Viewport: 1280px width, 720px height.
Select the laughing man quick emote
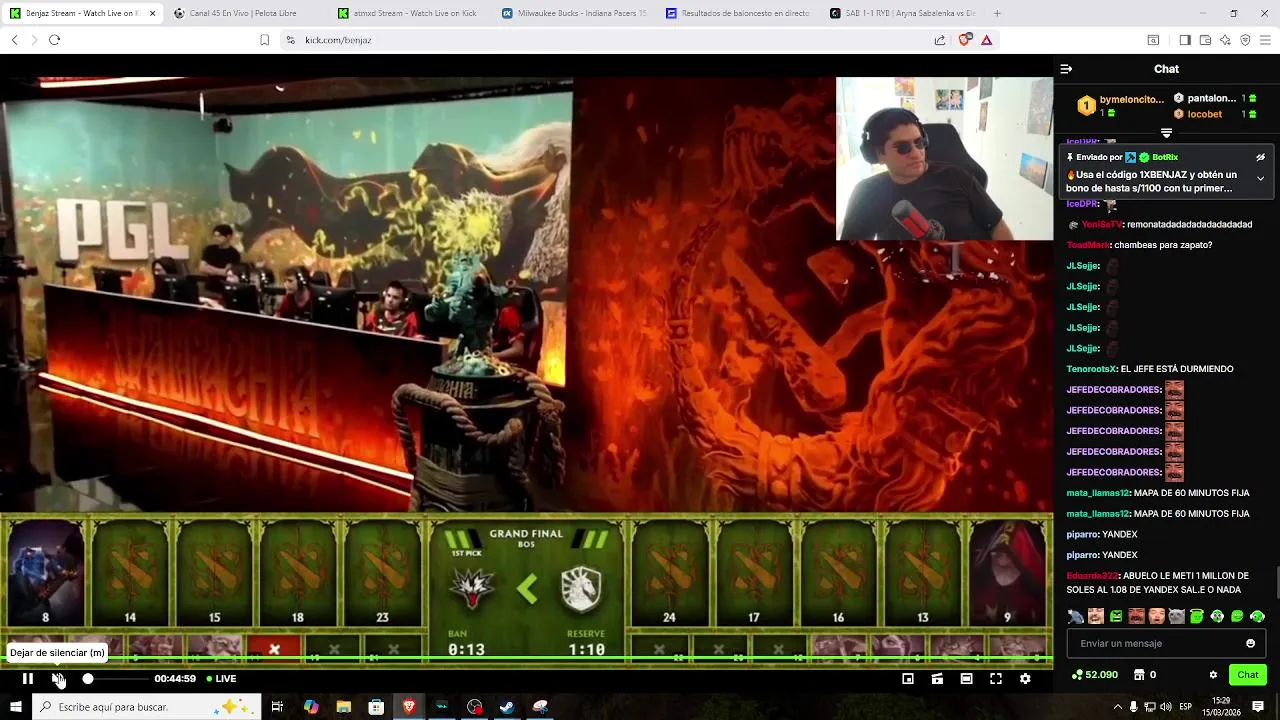pyautogui.click(x=1096, y=616)
